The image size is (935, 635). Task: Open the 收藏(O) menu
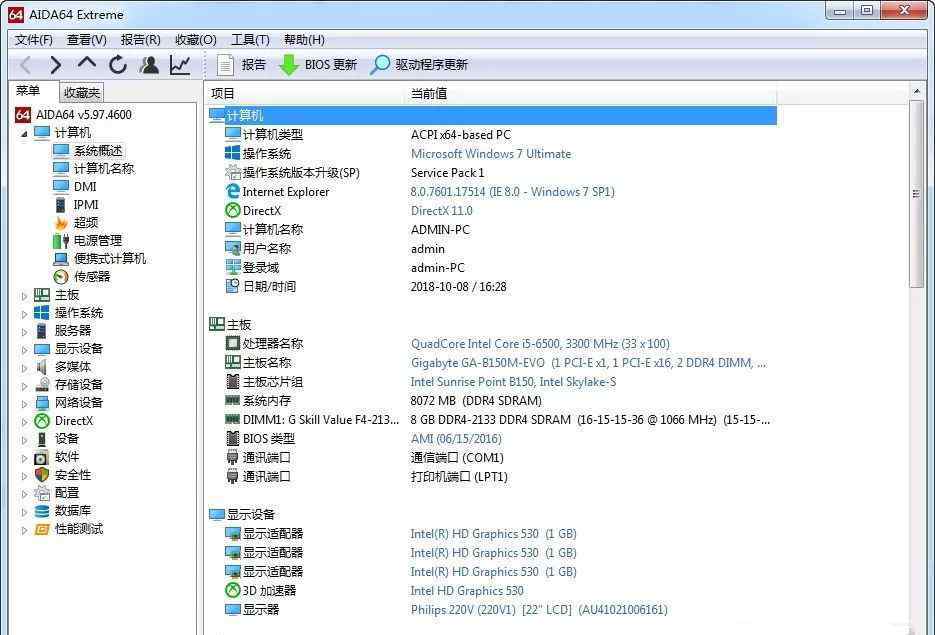pyautogui.click(x=196, y=39)
